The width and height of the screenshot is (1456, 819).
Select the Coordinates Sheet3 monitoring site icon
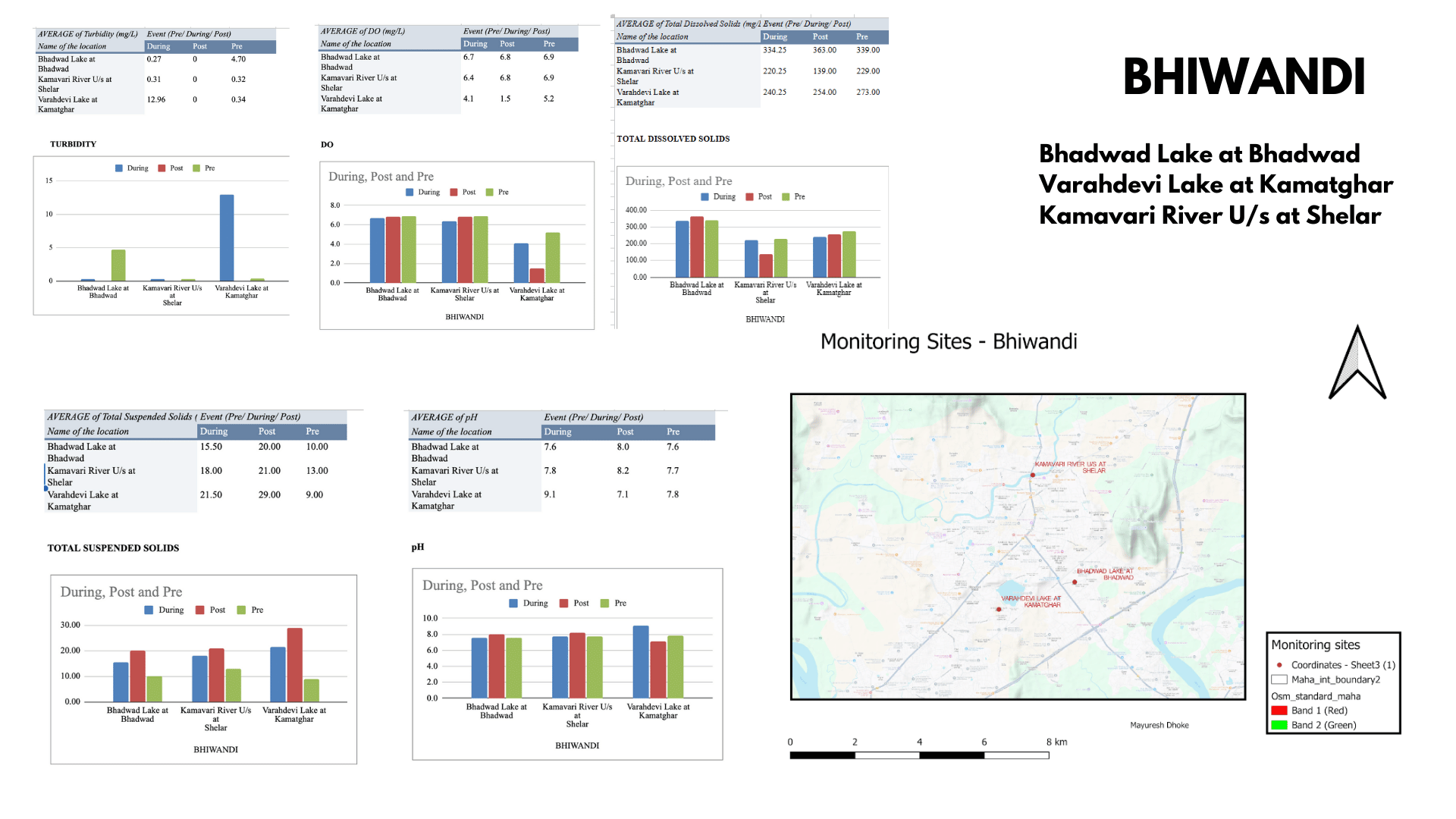[x=1281, y=666]
